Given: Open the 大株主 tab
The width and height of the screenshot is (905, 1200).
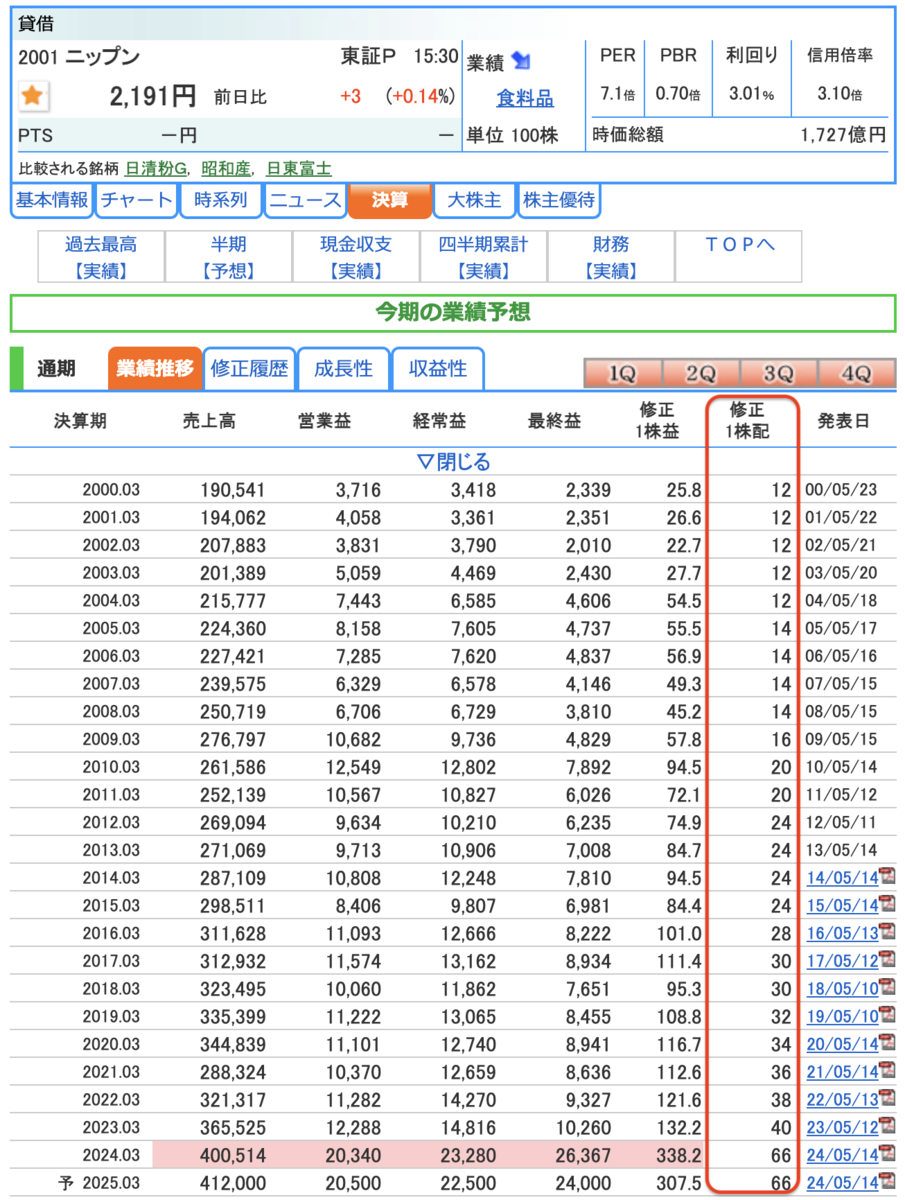Looking at the screenshot, I should pyautogui.click(x=474, y=200).
